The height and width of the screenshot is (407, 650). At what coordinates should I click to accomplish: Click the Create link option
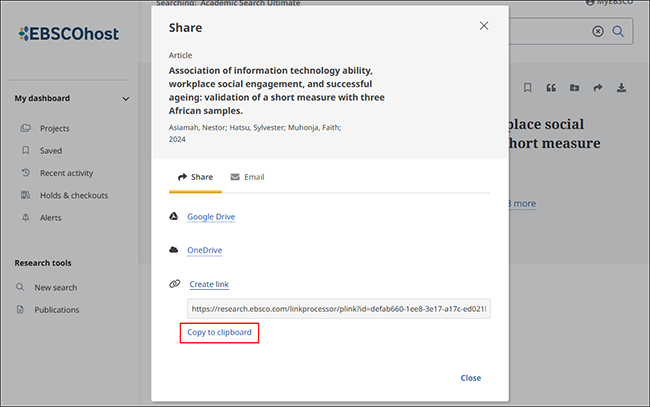click(x=209, y=284)
